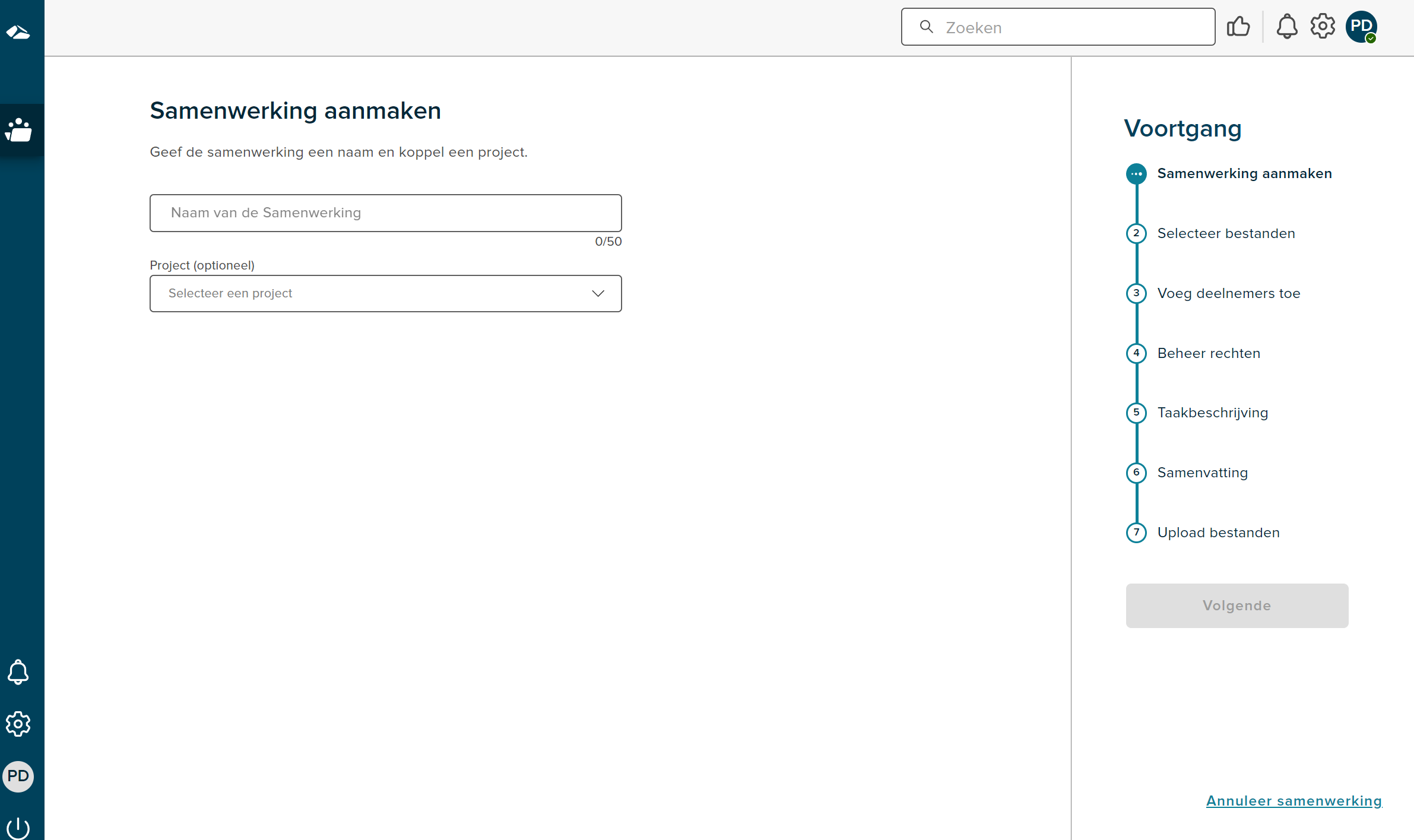Click the Annuleer samenwerking link
The width and height of the screenshot is (1414, 840).
pyautogui.click(x=1294, y=801)
